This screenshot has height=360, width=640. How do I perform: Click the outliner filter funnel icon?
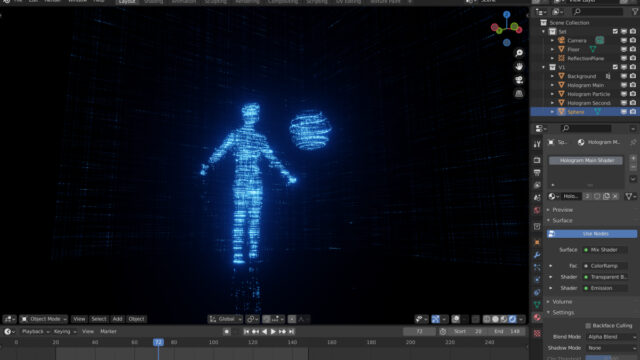635,12
